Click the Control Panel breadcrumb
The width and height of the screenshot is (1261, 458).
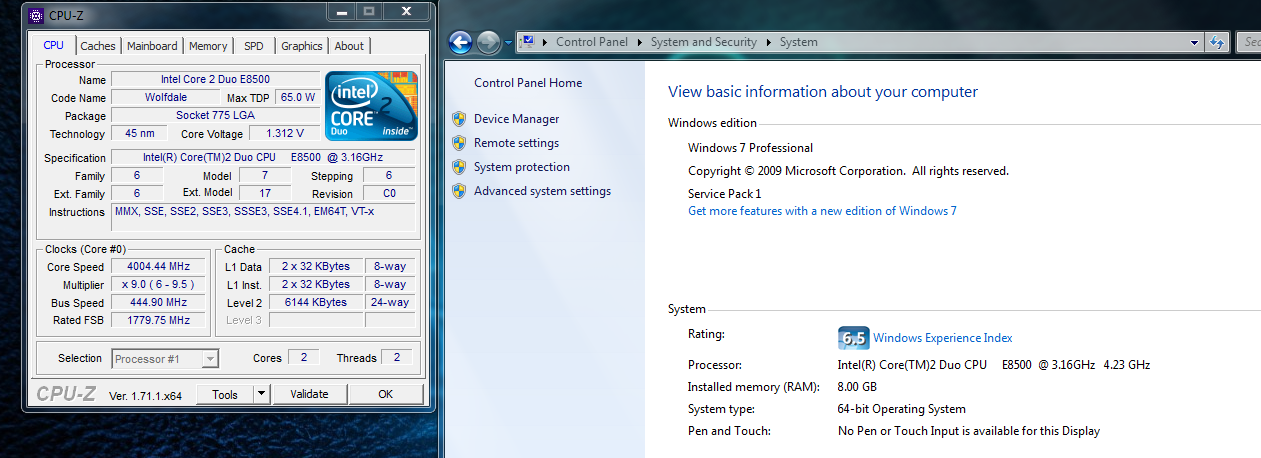point(592,42)
